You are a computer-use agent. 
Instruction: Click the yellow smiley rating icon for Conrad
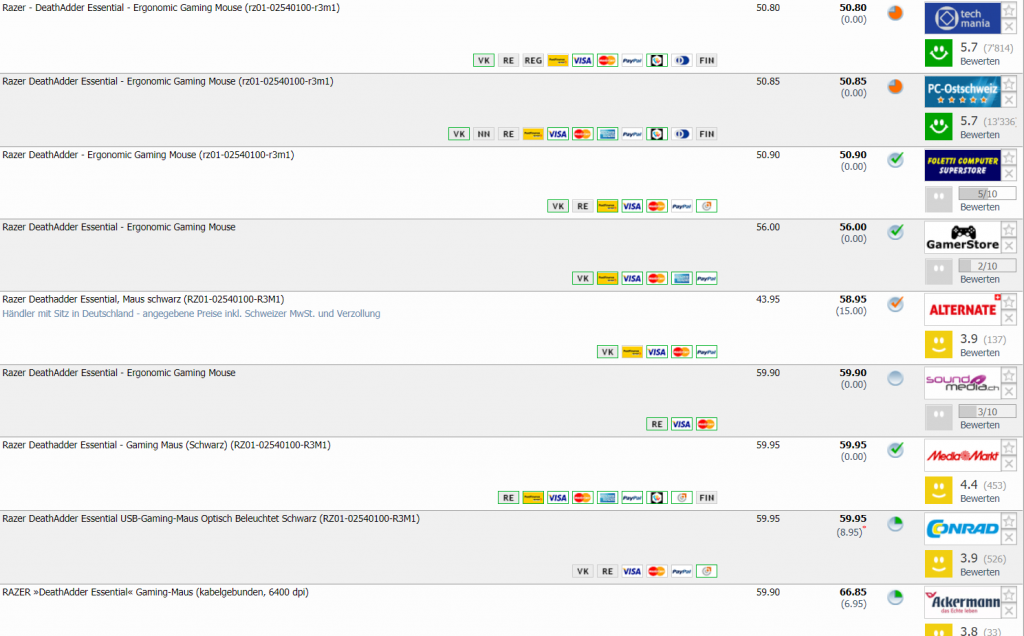(x=938, y=564)
